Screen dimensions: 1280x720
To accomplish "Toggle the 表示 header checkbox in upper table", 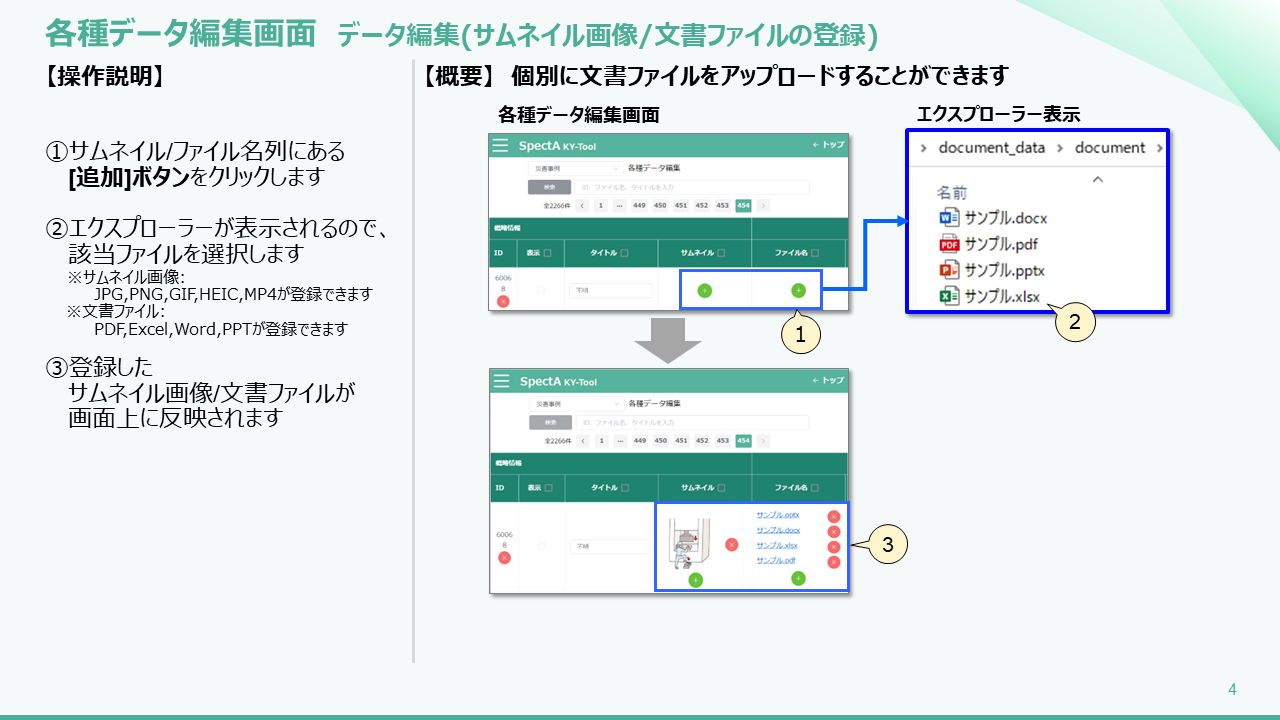I will click(x=548, y=254).
